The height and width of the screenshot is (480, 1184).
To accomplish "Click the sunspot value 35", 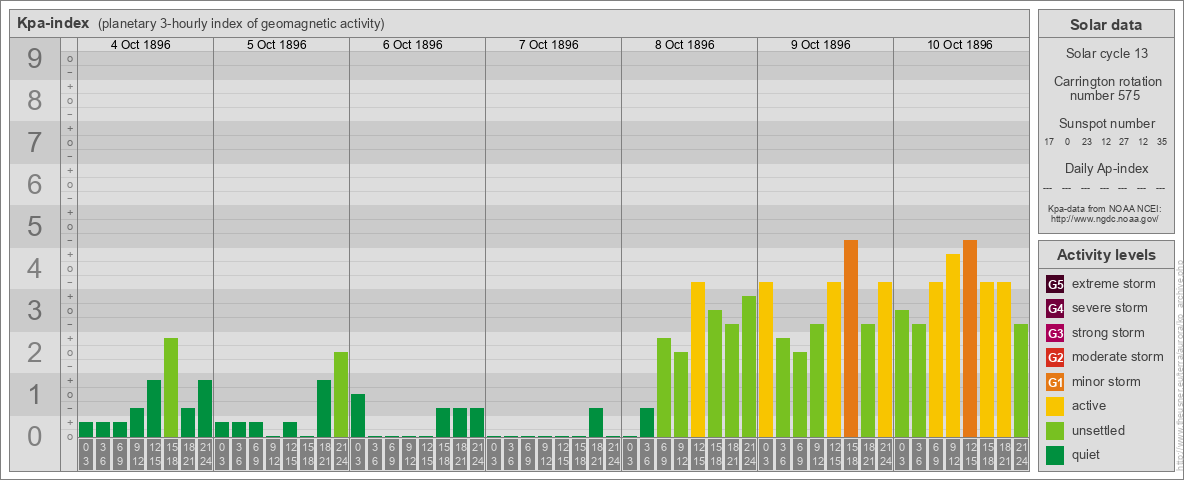I will (1161, 142).
